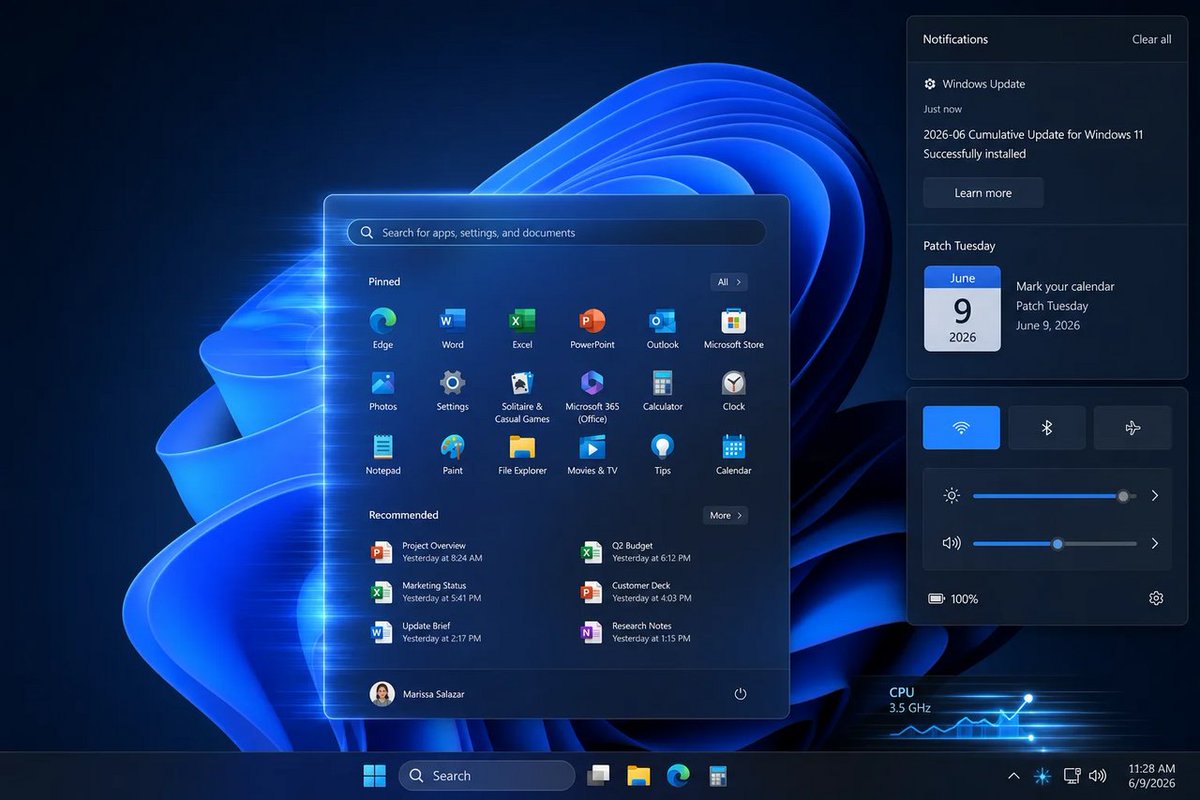The height and width of the screenshot is (800, 1200).
Task: Click the Windows Start button on taskbar
Action: [x=374, y=775]
